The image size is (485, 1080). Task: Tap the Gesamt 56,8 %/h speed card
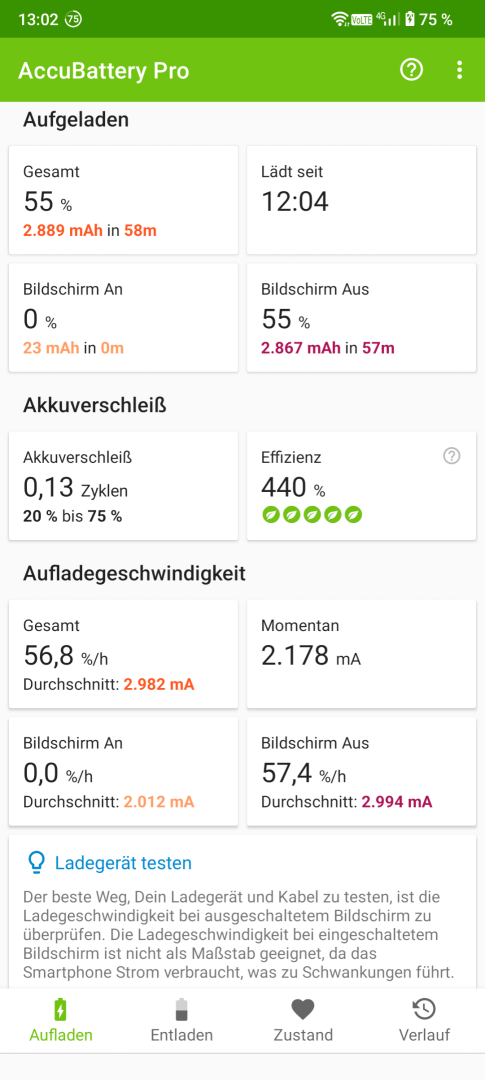(x=123, y=654)
